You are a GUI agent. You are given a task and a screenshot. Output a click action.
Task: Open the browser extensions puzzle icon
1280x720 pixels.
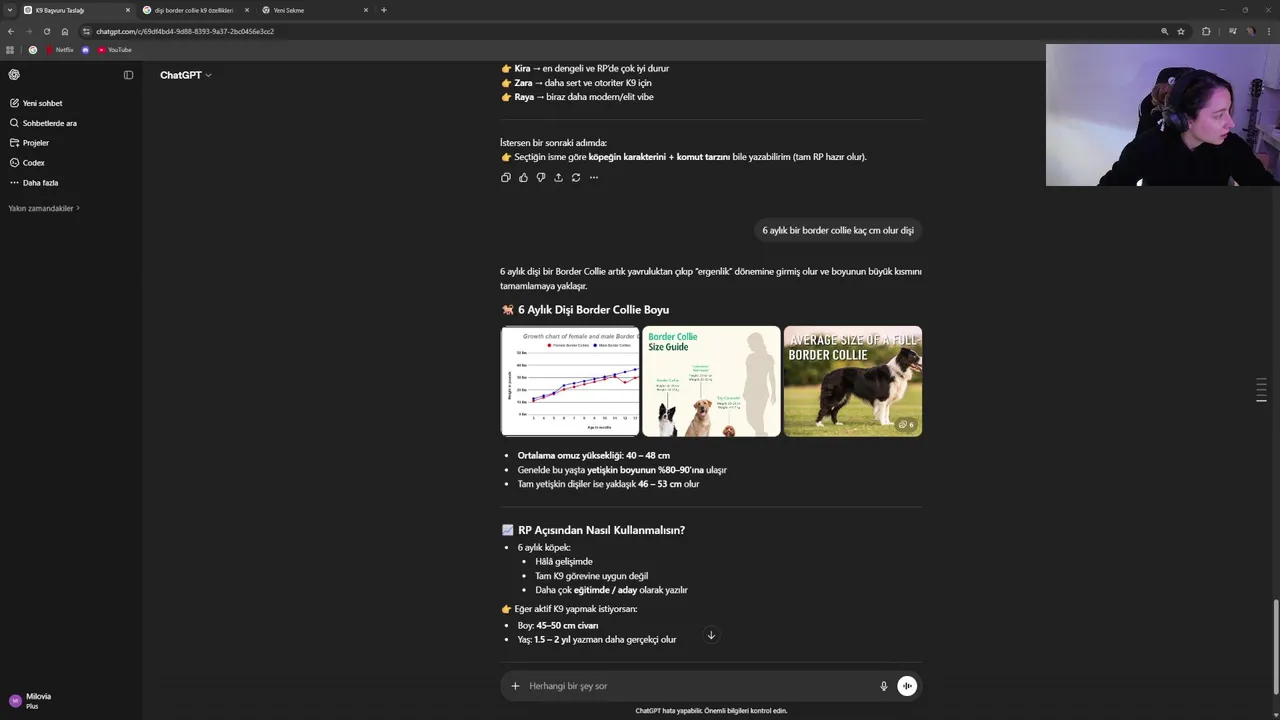1206,31
